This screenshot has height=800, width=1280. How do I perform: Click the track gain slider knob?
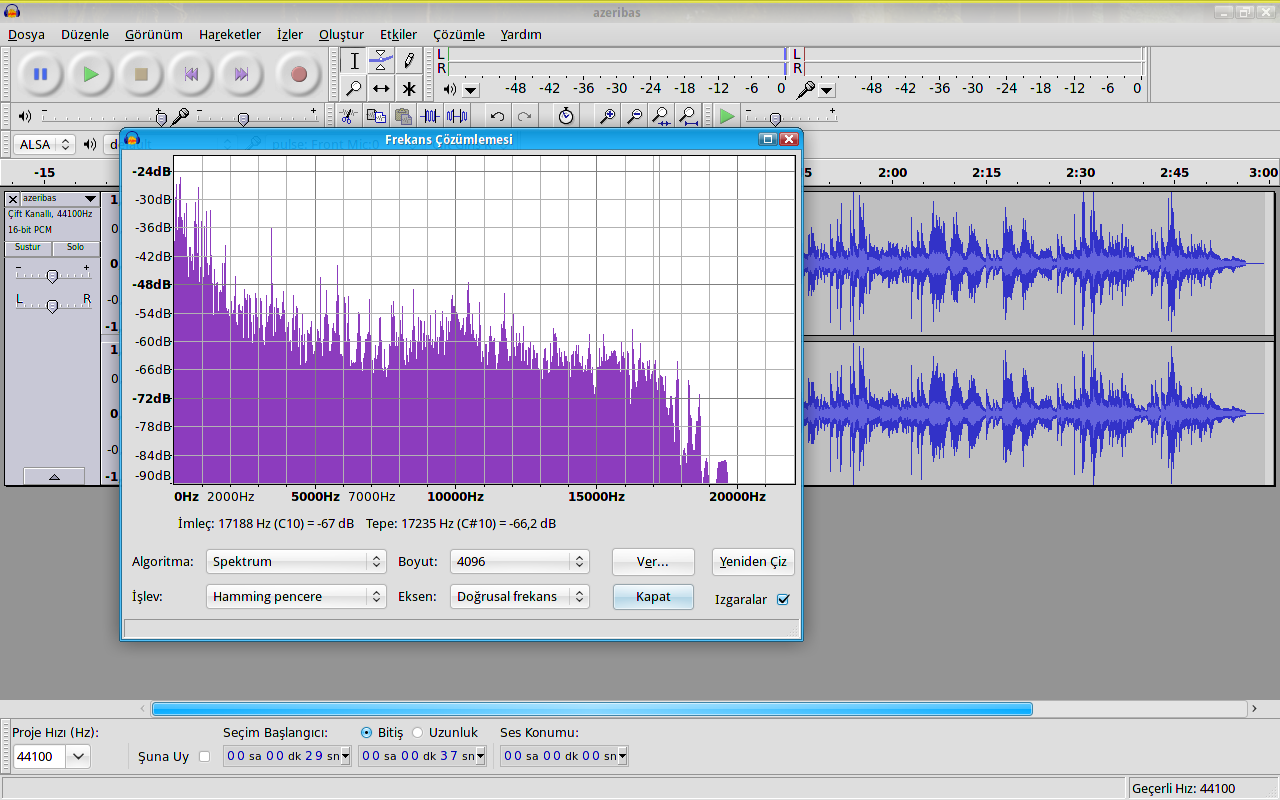click(52, 276)
